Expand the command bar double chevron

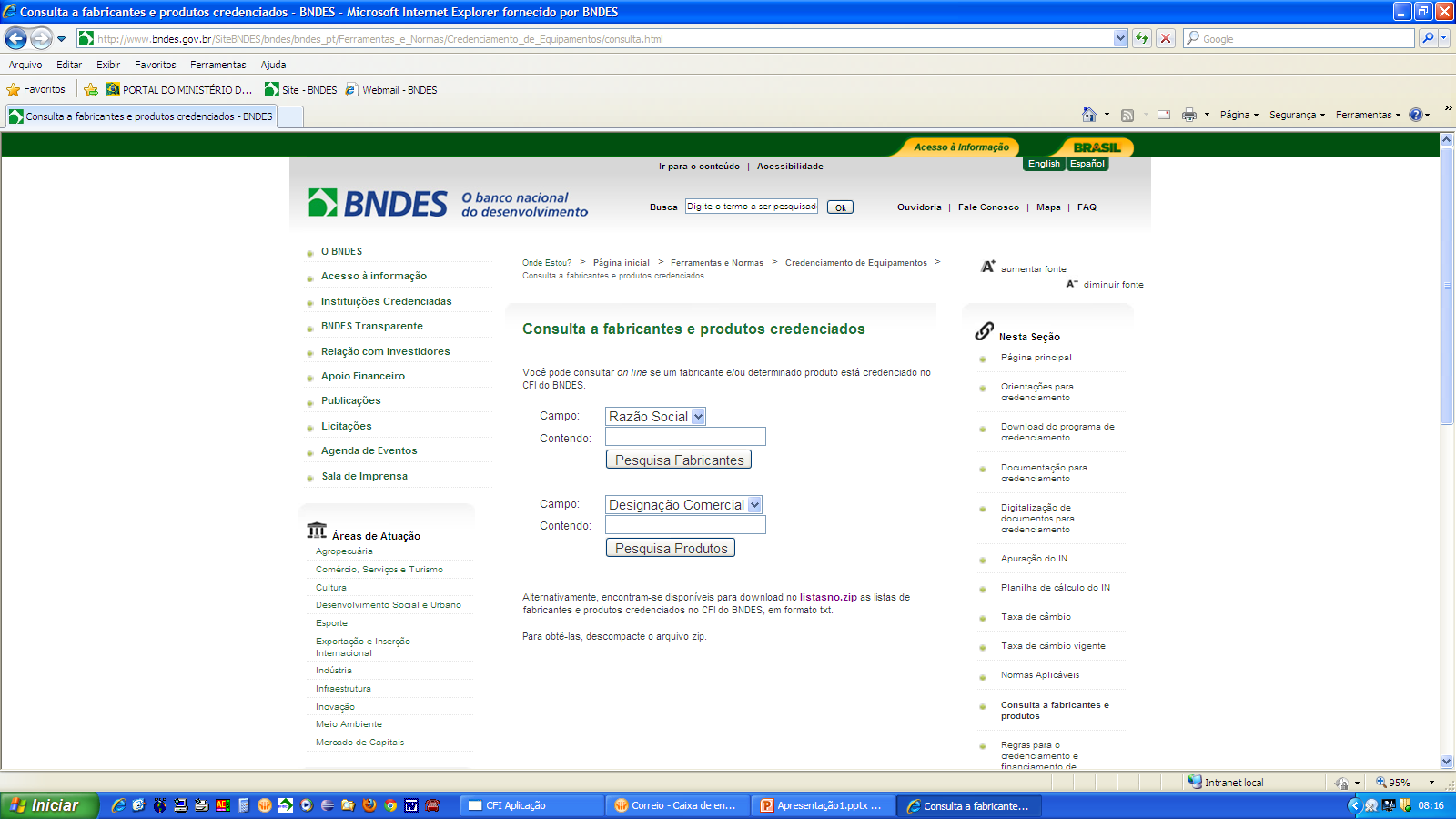[1448, 107]
